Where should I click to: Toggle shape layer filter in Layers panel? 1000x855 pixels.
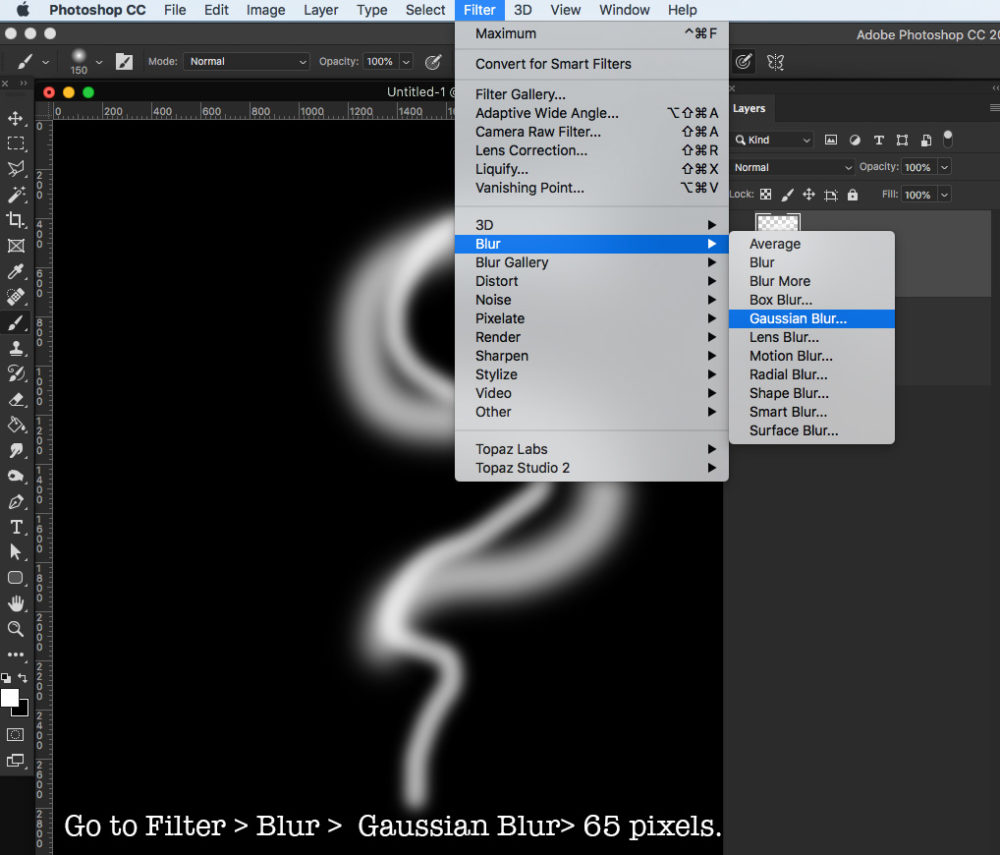click(902, 140)
